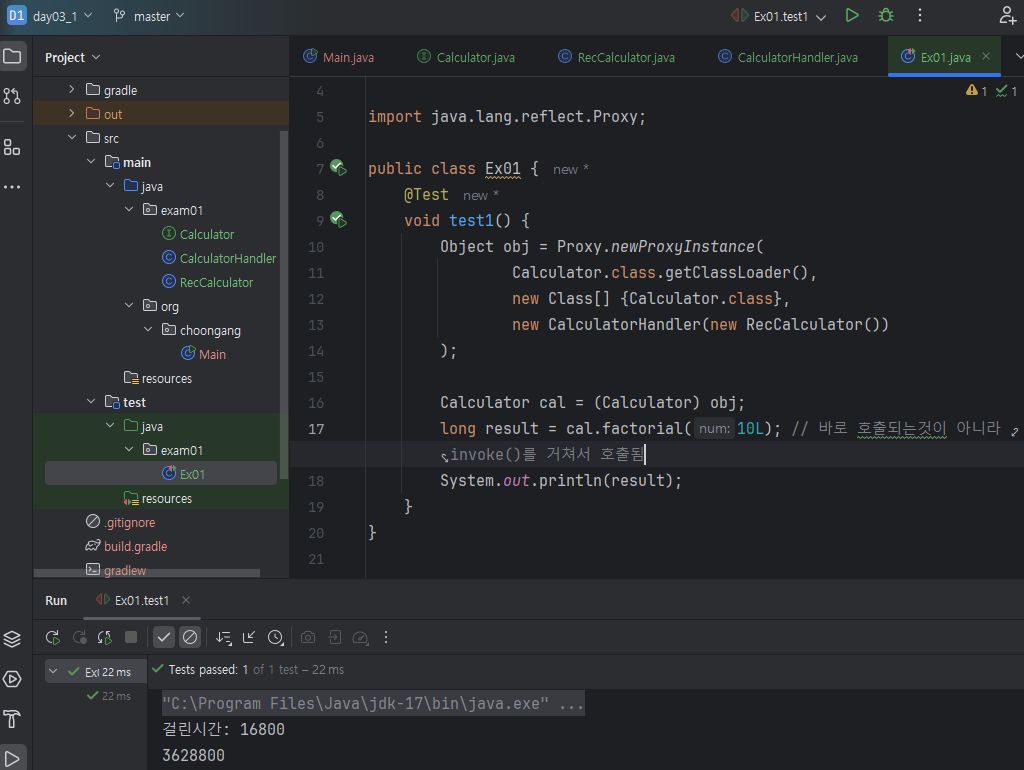Viewport: 1024px width, 770px height.
Task: Close the Ex01.java tab
Action: pos(986,56)
